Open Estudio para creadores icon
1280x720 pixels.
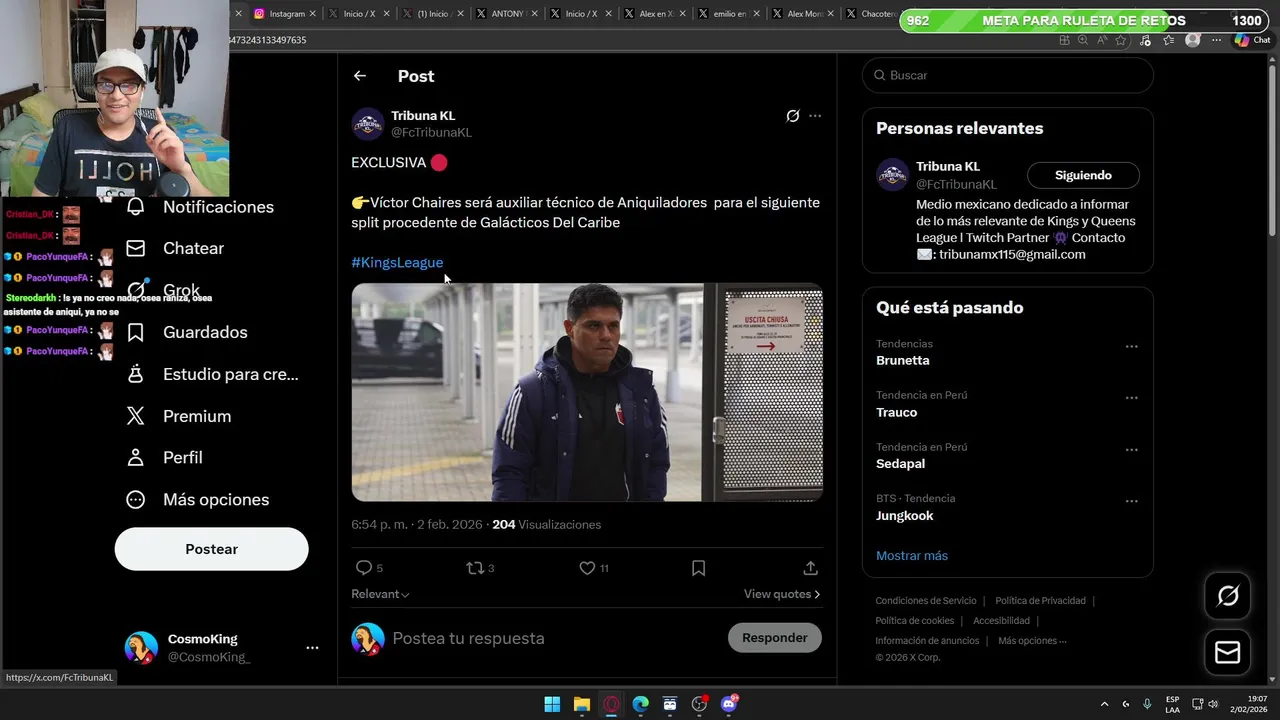pyautogui.click(x=135, y=374)
